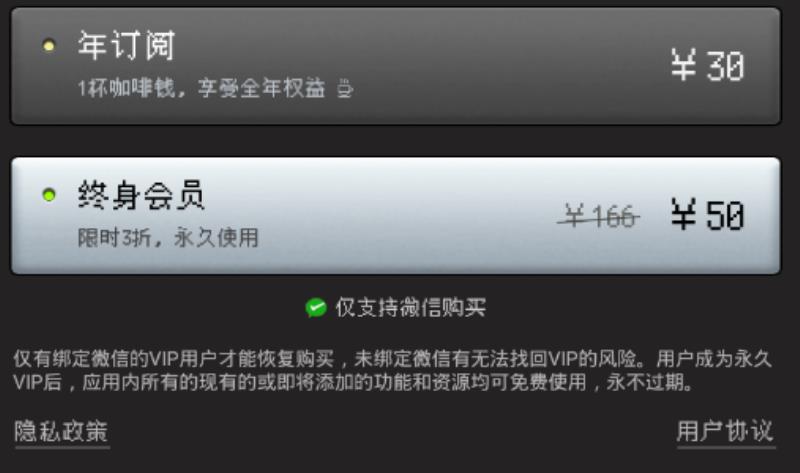Click the 终身会员 title text
Screen dimensions: 800x473
141,195
